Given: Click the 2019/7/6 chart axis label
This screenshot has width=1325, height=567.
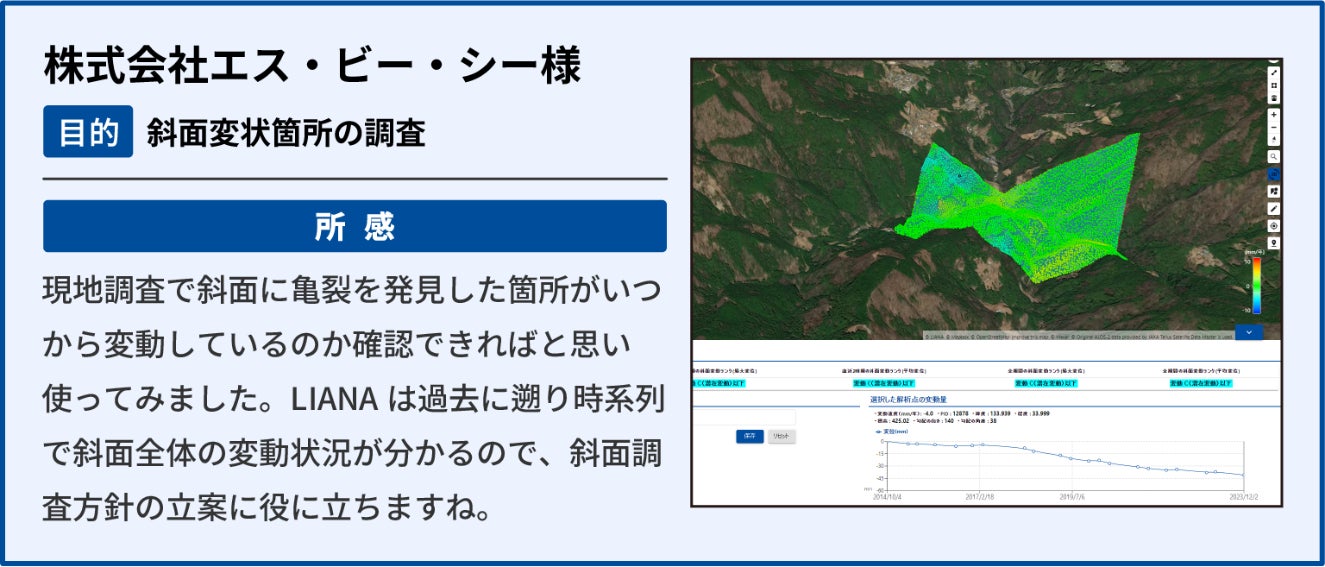Looking at the screenshot, I should click(x=1072, y=497).
